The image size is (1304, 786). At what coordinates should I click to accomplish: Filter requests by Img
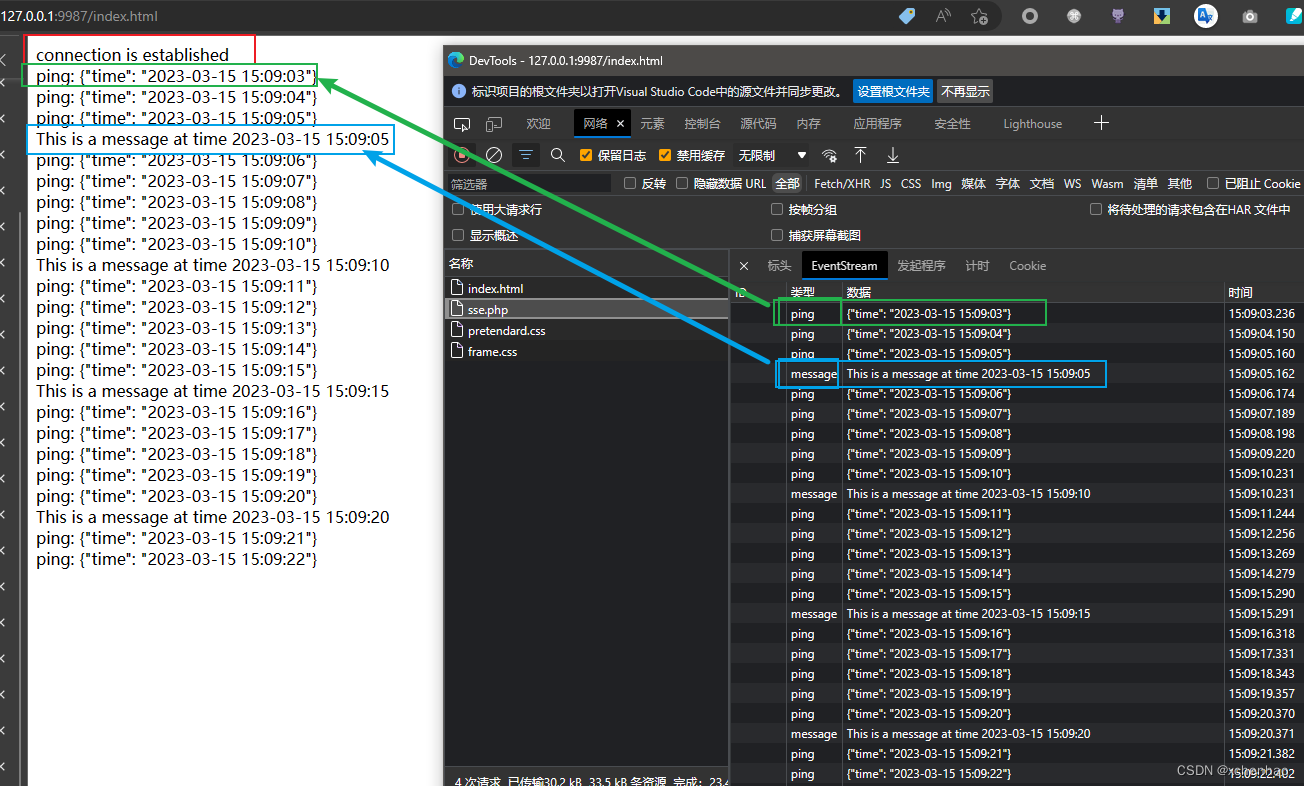click(x=941, y=183)
